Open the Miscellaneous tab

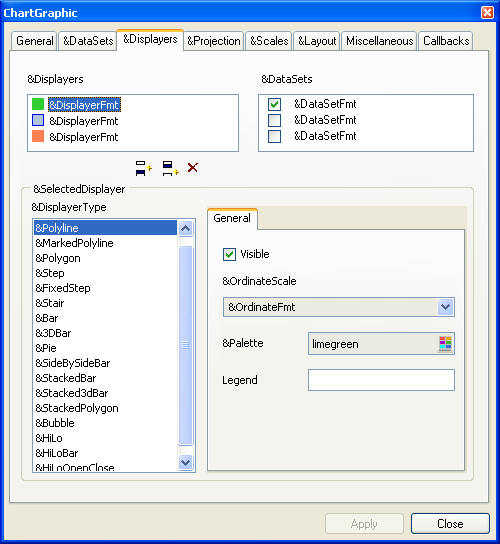click(380, 41)
